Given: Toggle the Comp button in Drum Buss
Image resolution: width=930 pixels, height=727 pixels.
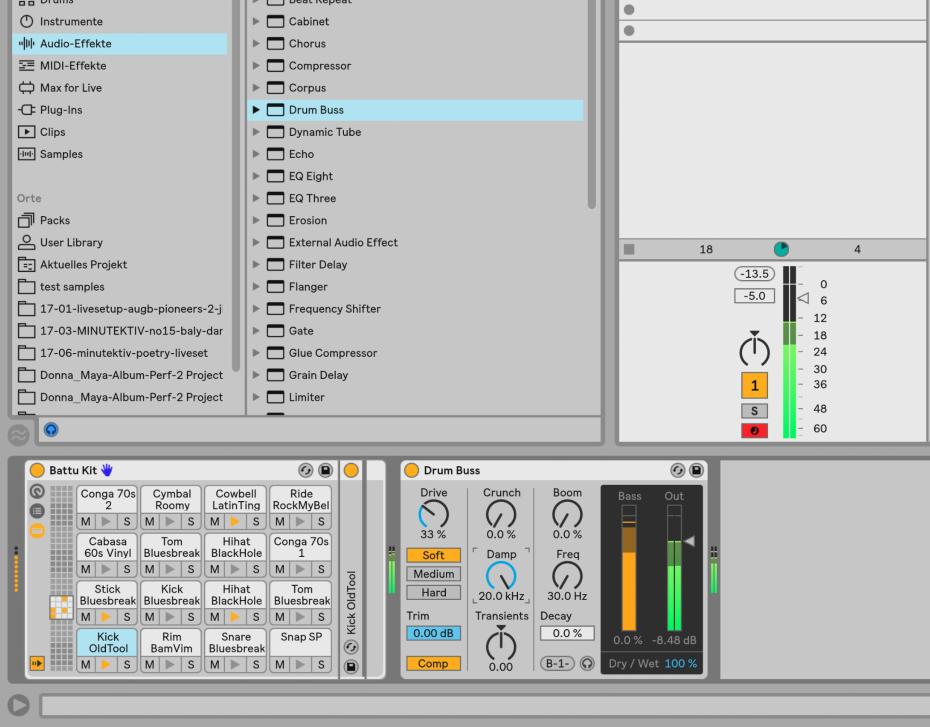Looking at the screenshot, I should coord(433,663).
